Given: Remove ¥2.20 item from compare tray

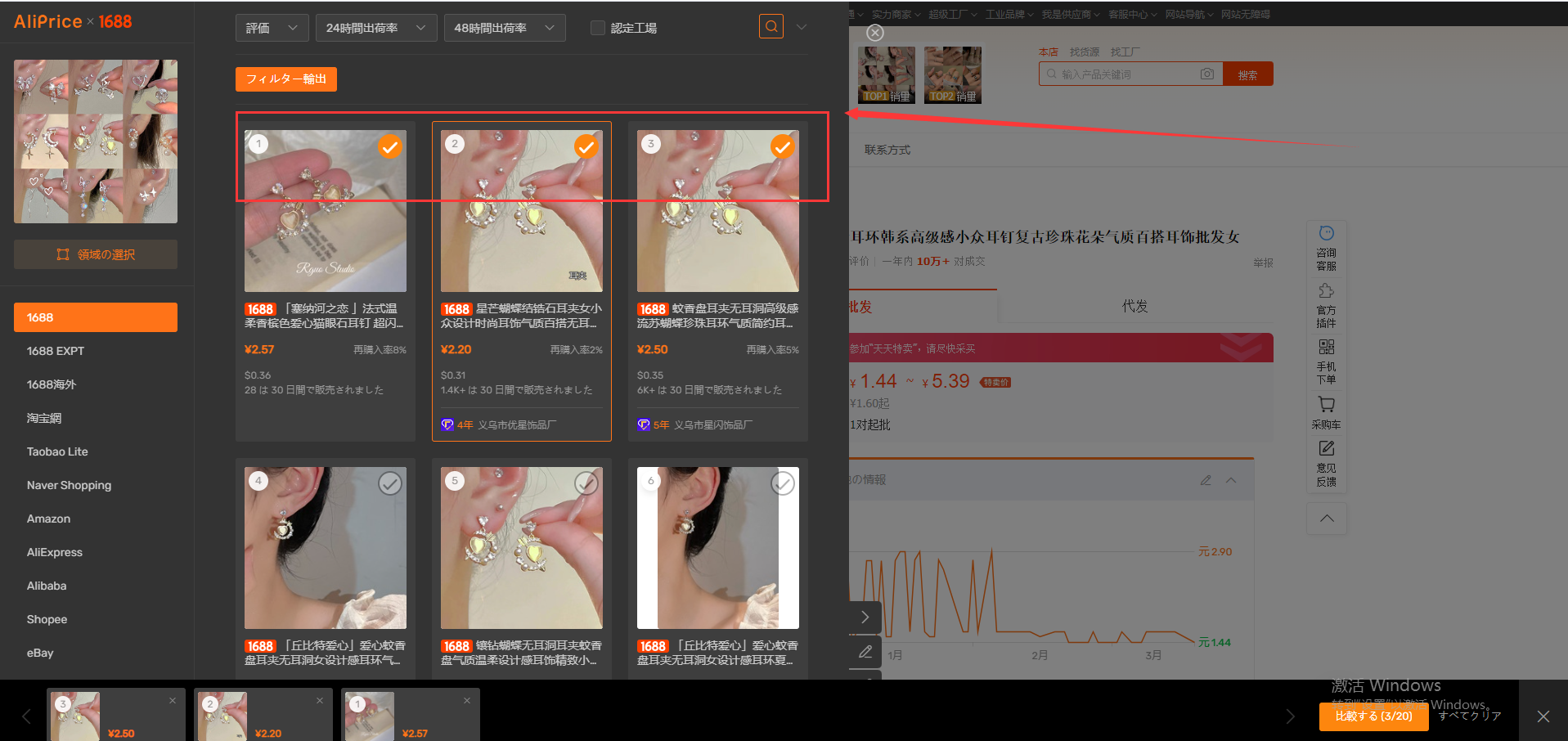Looking at the screenshot, I should 320,700.
